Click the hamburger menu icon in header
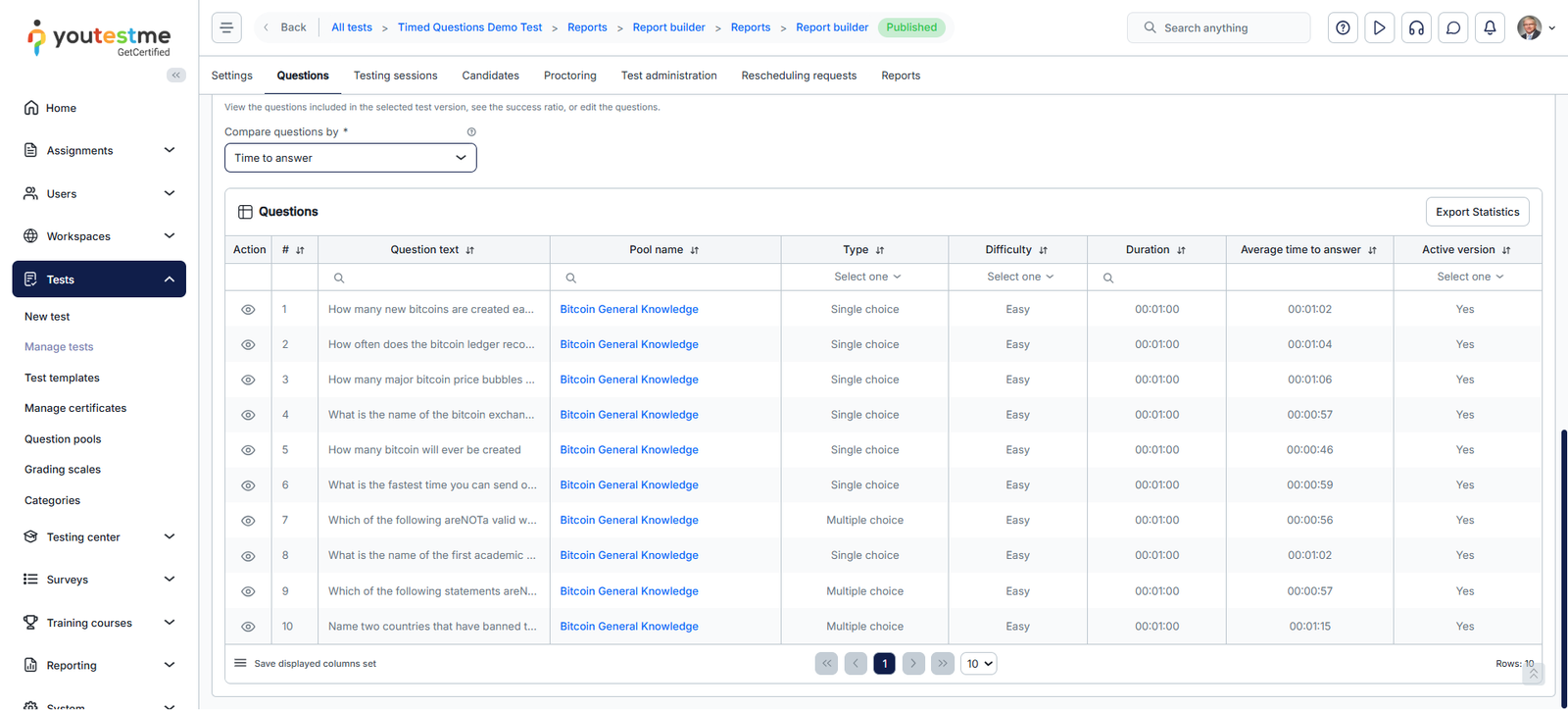Screen dimensions: 1568x710 226,27
